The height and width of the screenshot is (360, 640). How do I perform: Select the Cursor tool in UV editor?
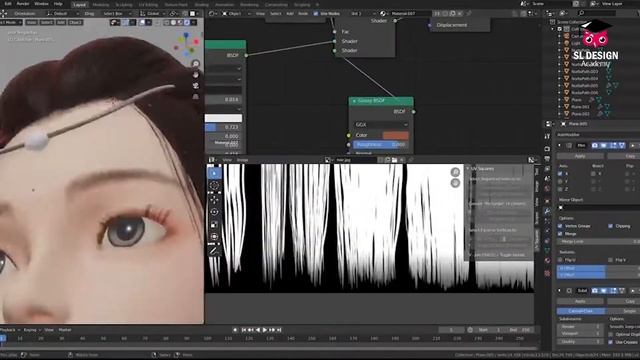click(x=214, y=186)
